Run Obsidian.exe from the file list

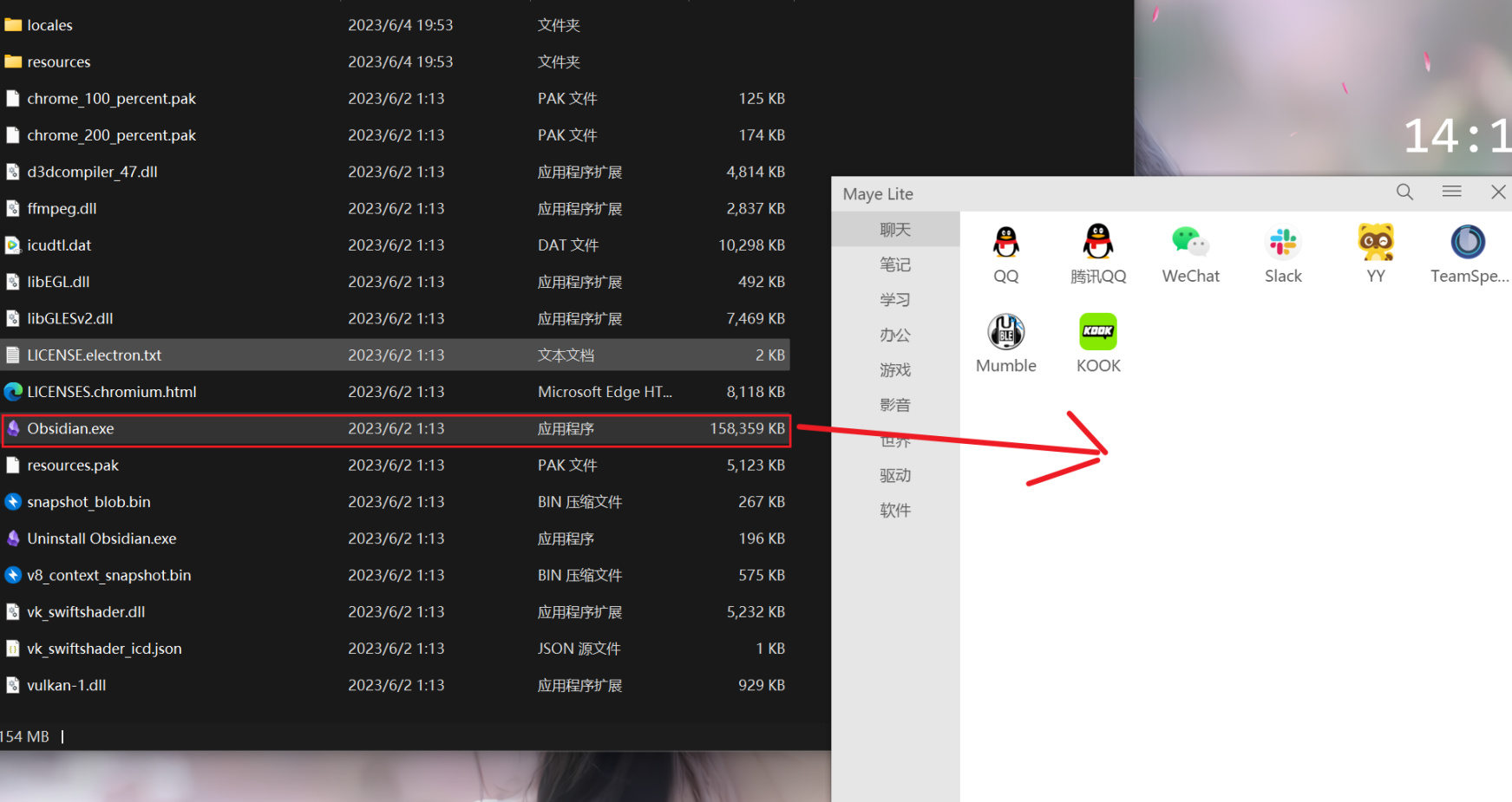70,428
